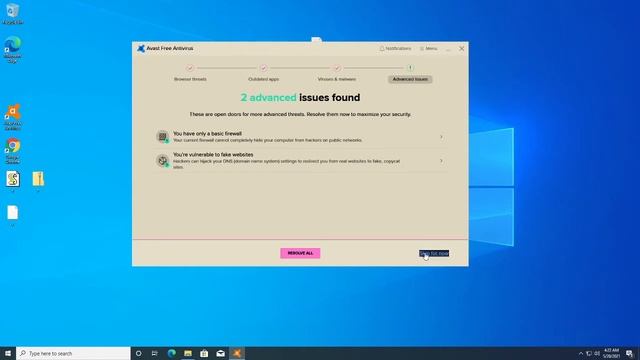The width and height of the screenshot is (640, 360).
Task: Open Avast Notifications
Action: click(x=396, y=49)
